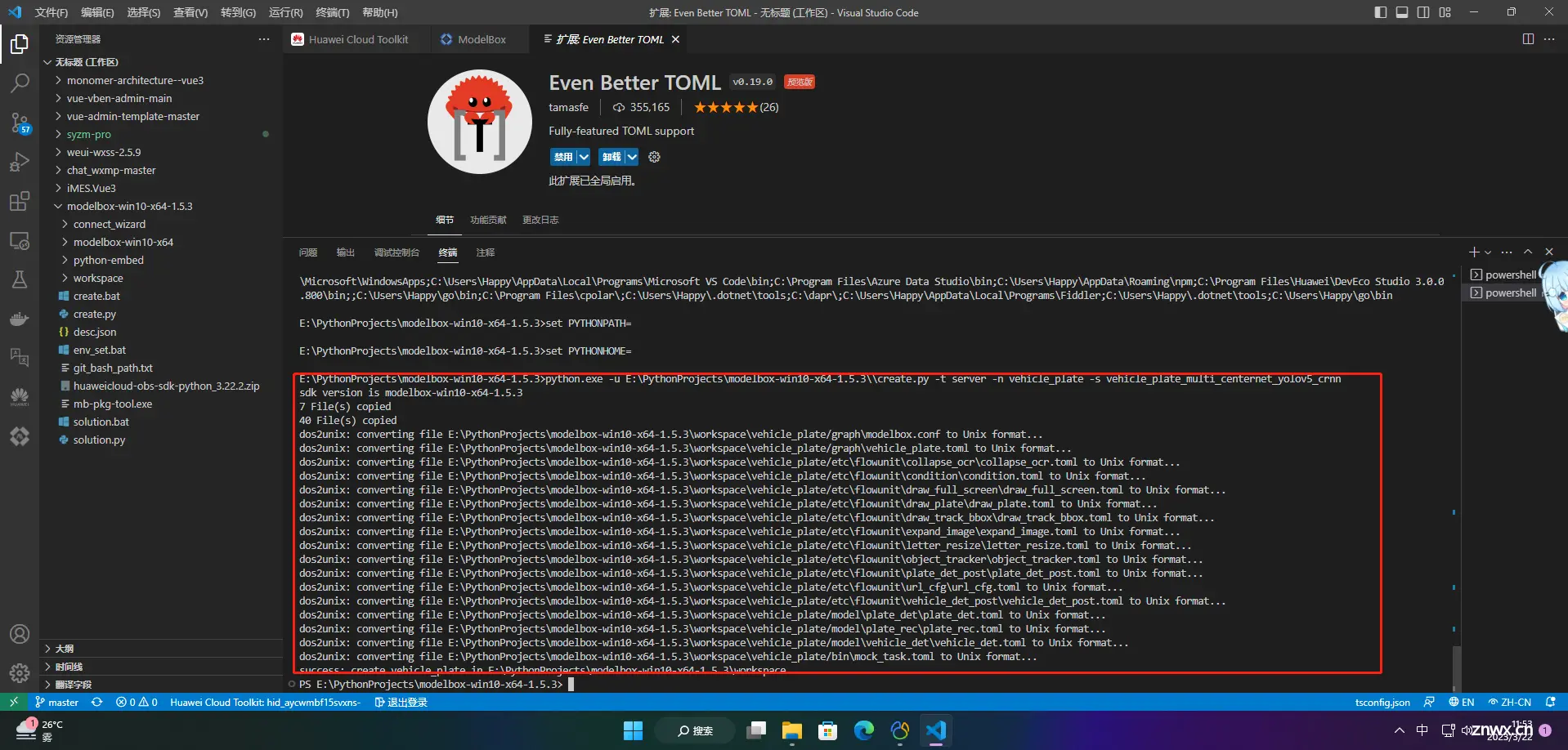Viewport: 1568px width, 750px height.
Task: Create a new terminal with plus icon
Action: (1474, 252)
